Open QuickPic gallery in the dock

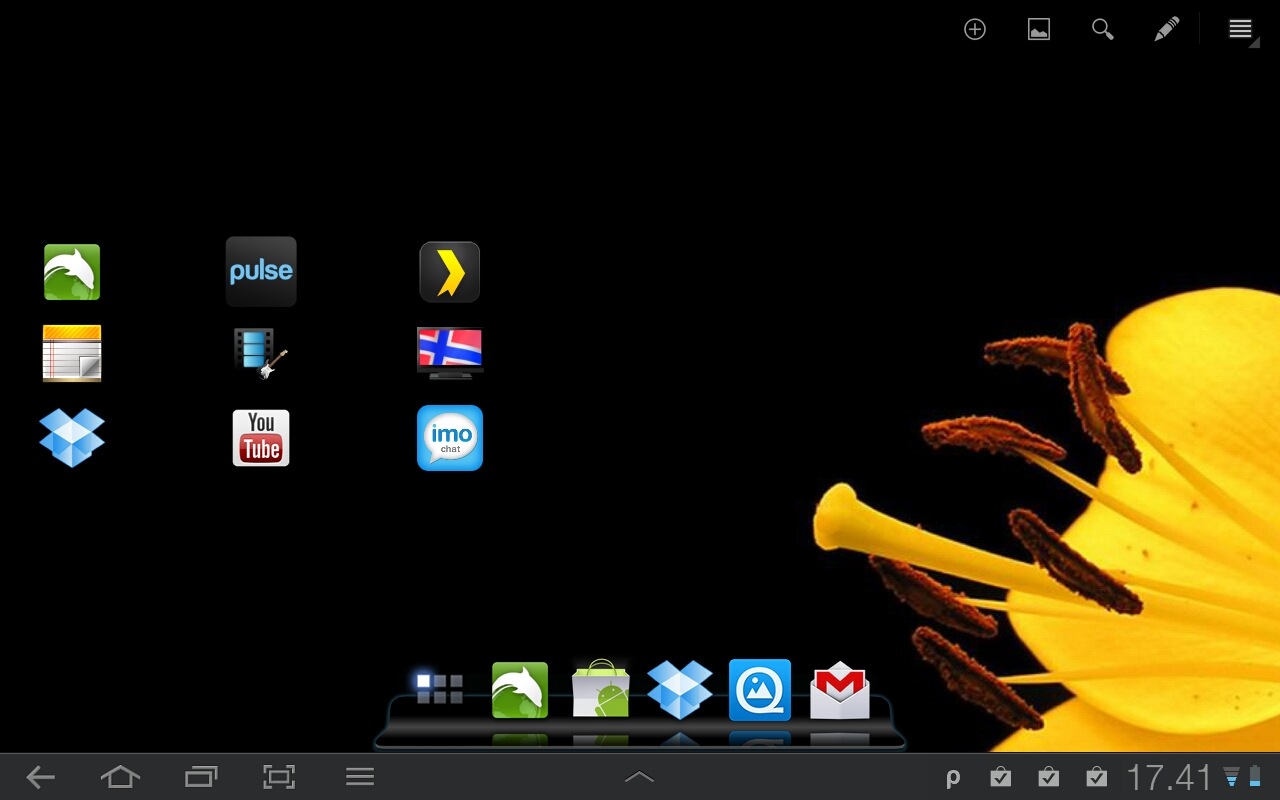760,690
